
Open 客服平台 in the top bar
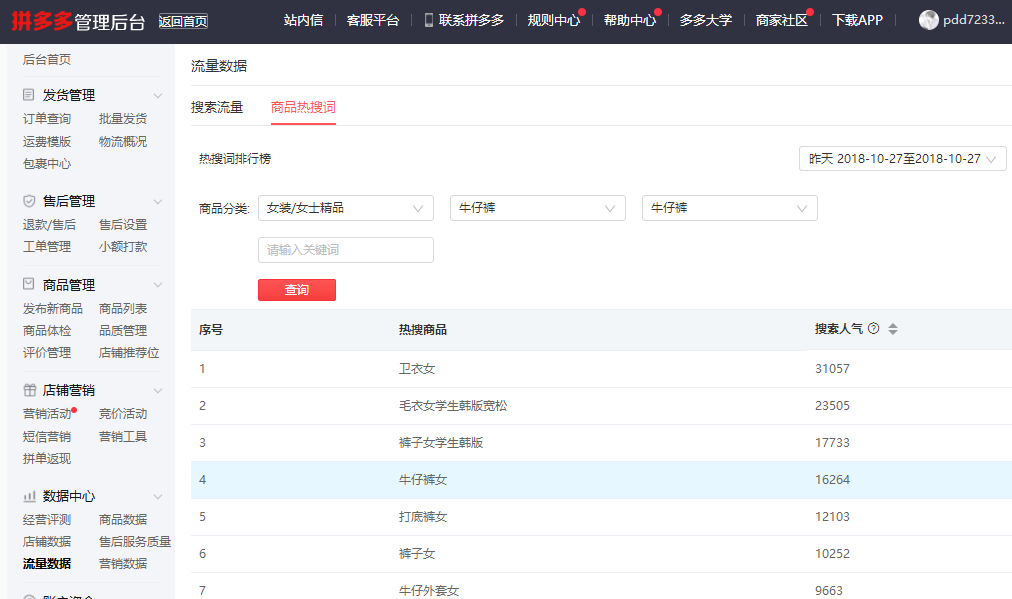[373, 20]
